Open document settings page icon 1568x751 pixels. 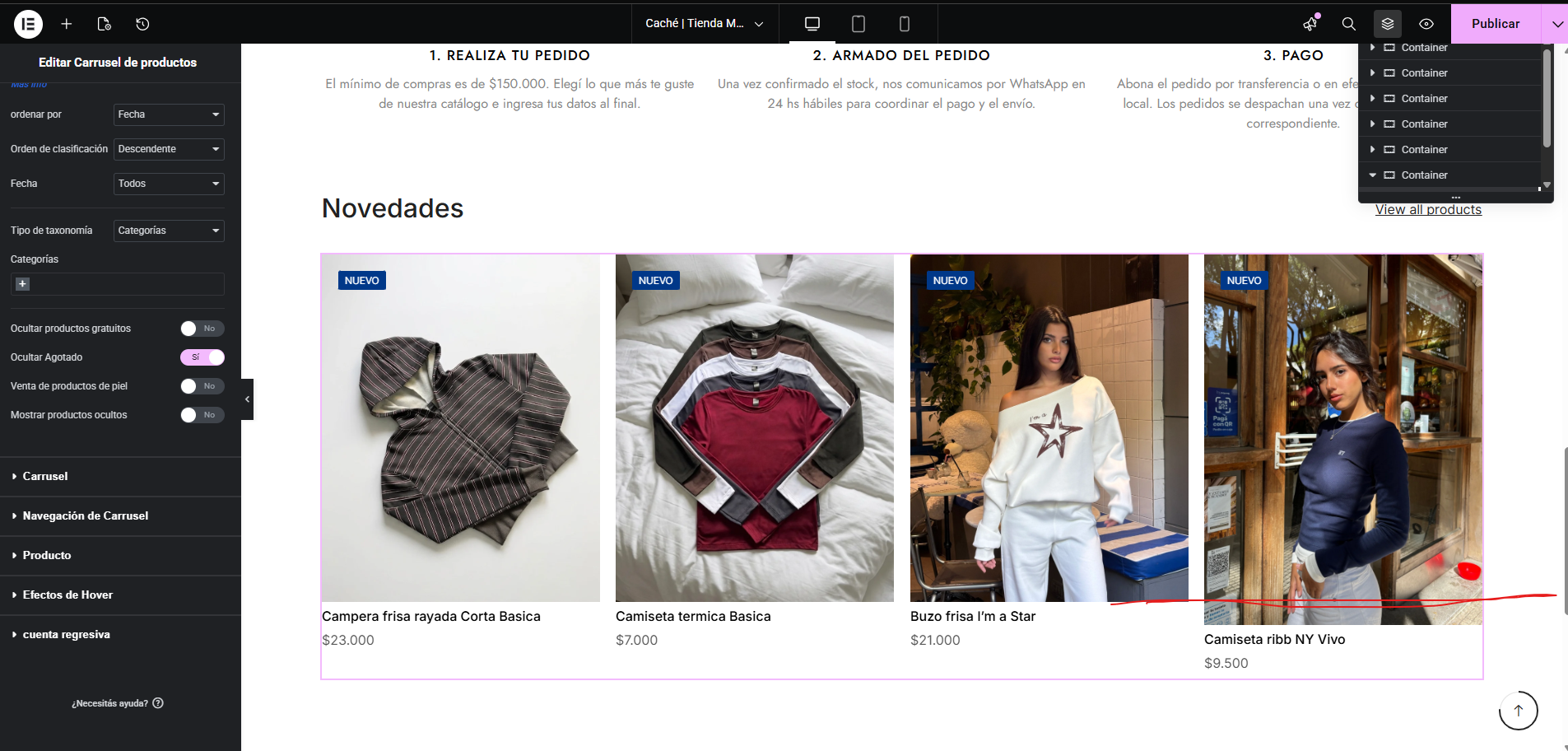pyautogui.click(x=105, y=24)
